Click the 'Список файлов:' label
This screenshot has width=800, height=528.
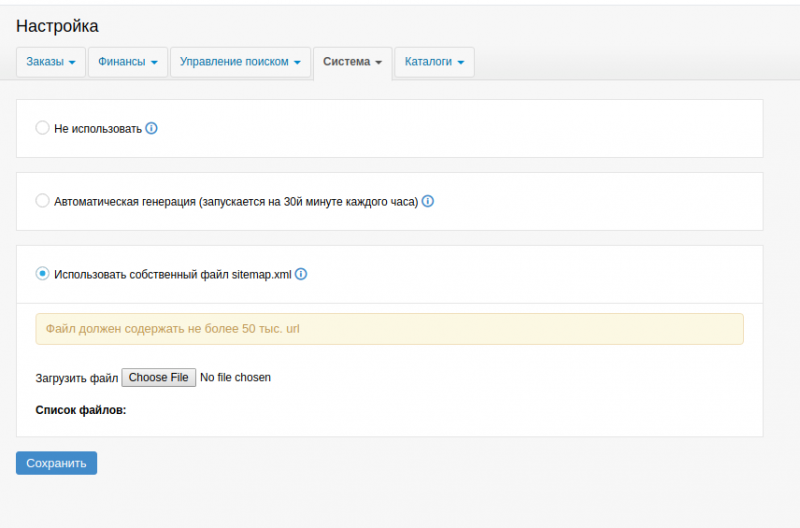click(x=81, y=410)
